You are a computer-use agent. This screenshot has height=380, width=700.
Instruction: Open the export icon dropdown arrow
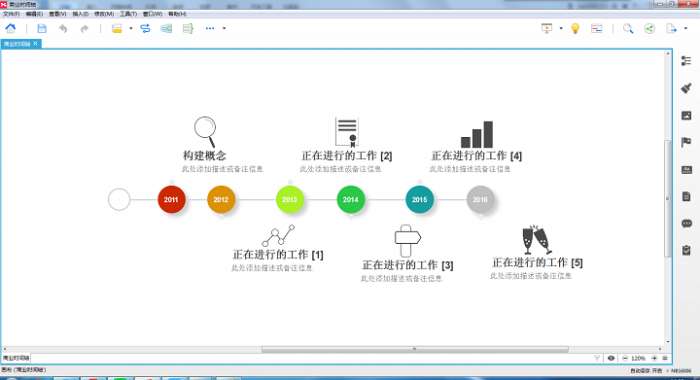point(686,29)
